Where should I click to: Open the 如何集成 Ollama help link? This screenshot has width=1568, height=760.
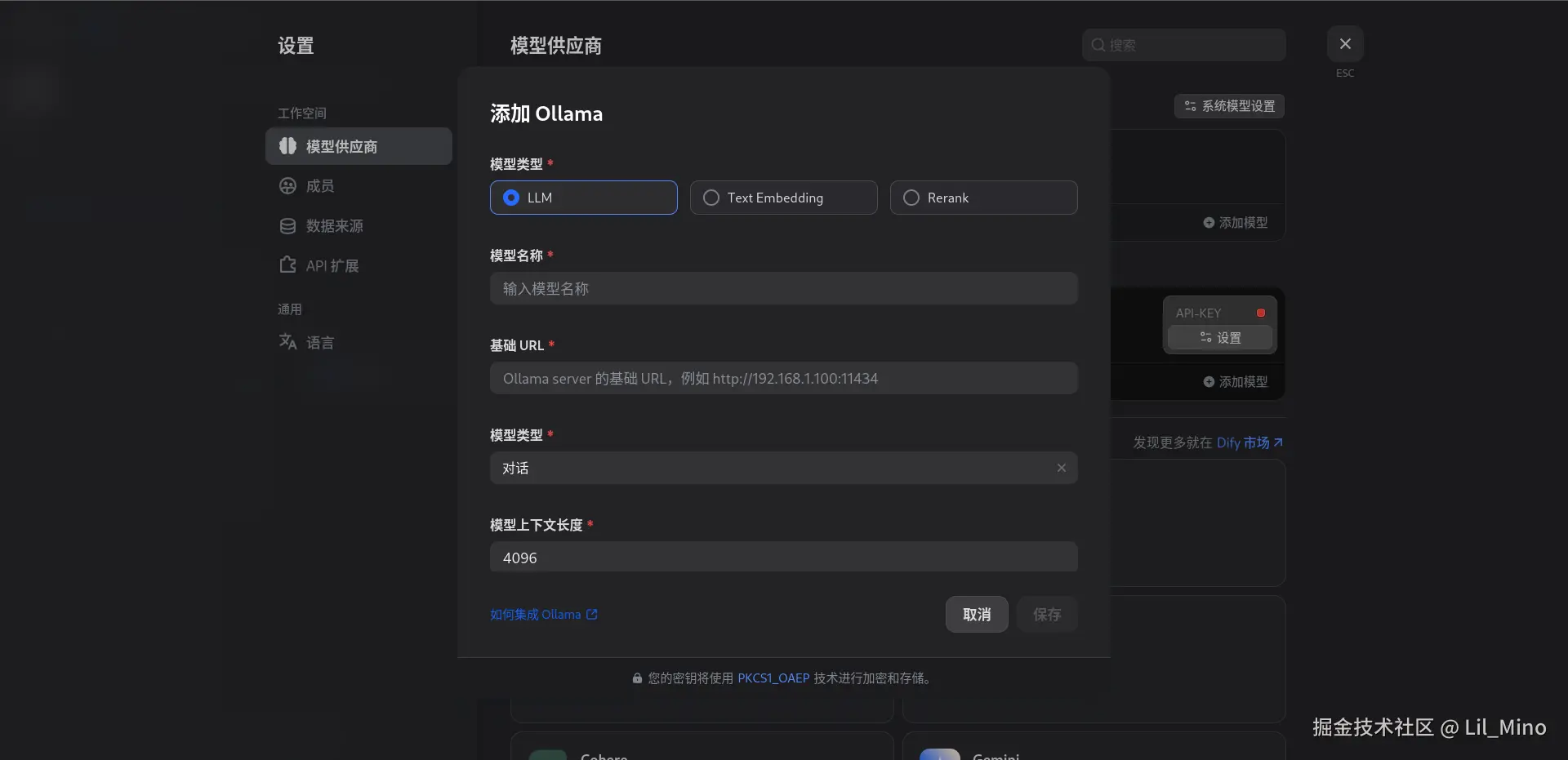point(544,615)
